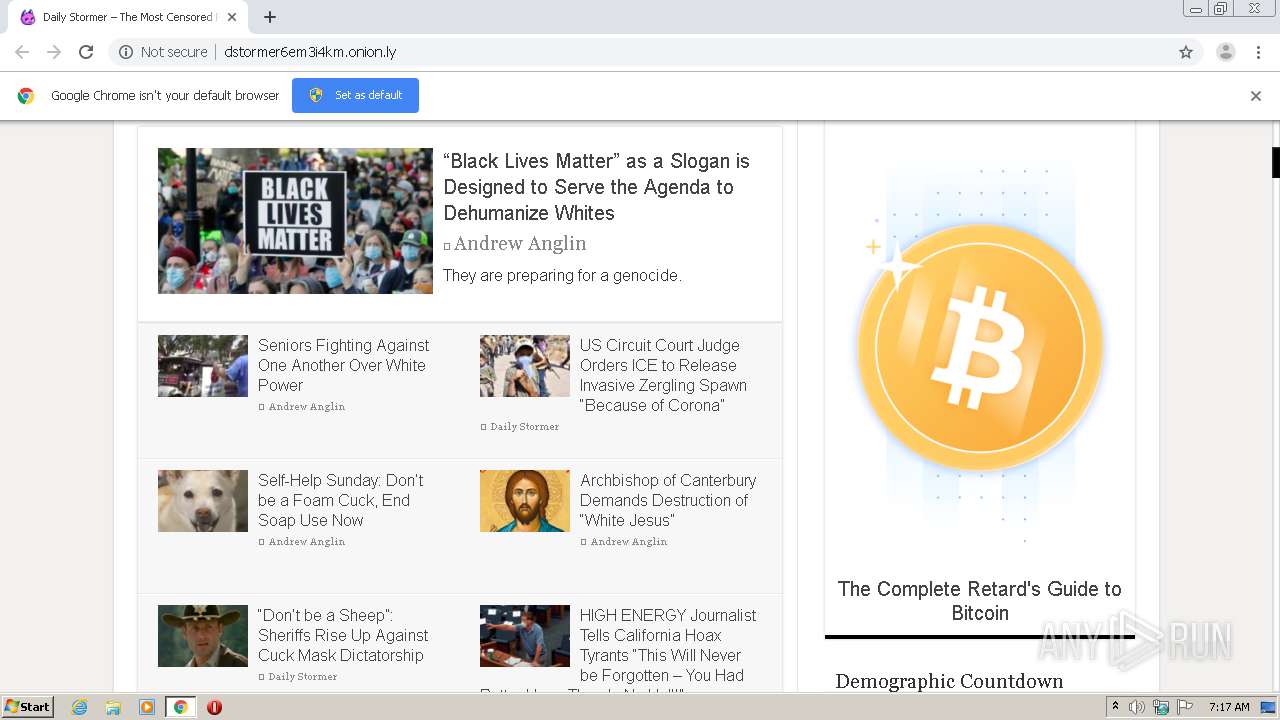Open File Explorer folder taskbar icon

tap(113, 707)
